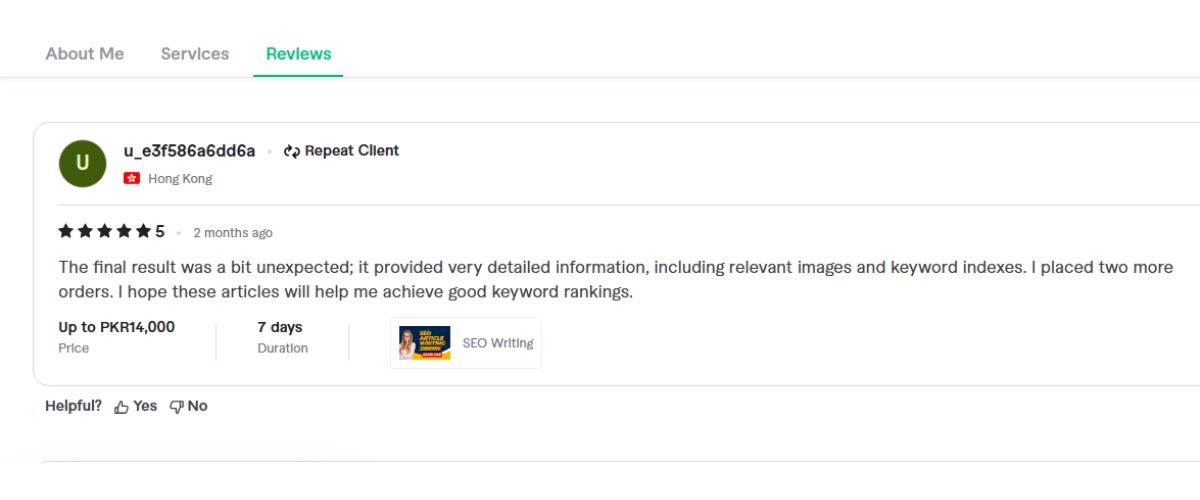
Task: Click the Repeat Client arrows icon
Action: (x=292, y=151)
